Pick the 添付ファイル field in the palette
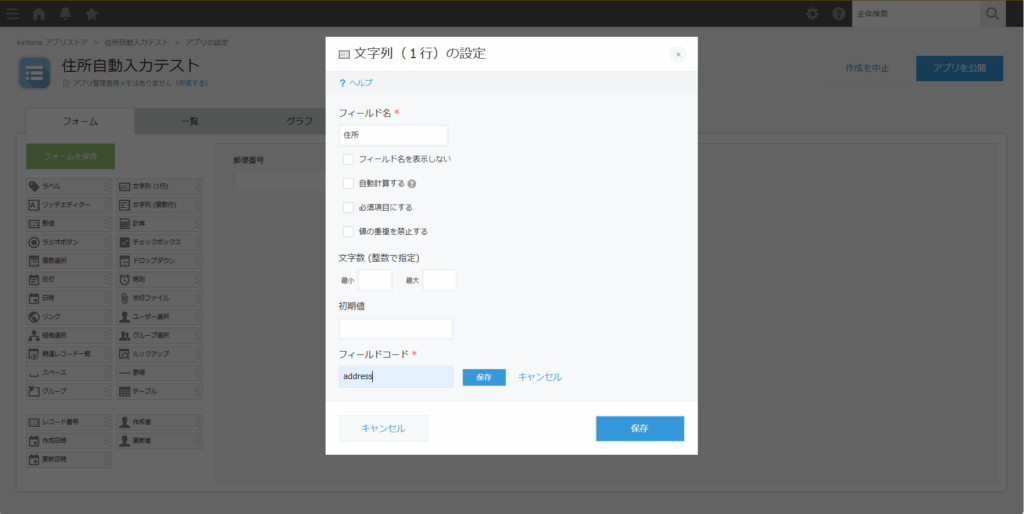1024x514 pixels. click(159, 298)
